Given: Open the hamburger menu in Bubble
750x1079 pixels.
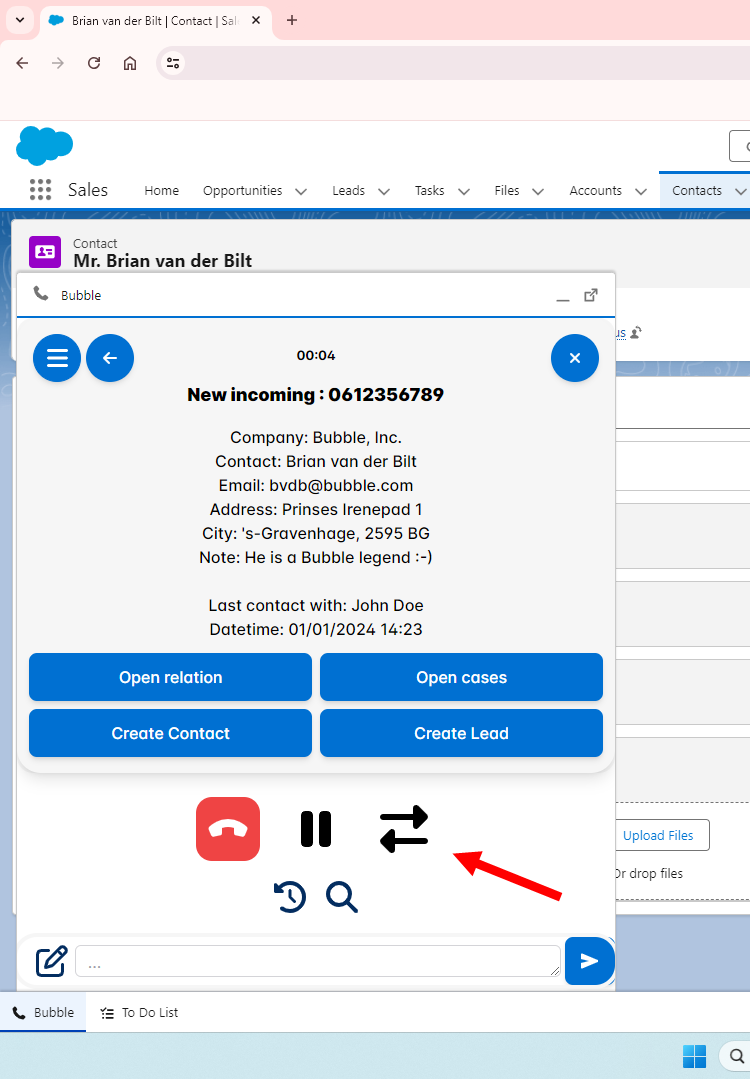Looking at the screenshot, I should coord(57,358).
